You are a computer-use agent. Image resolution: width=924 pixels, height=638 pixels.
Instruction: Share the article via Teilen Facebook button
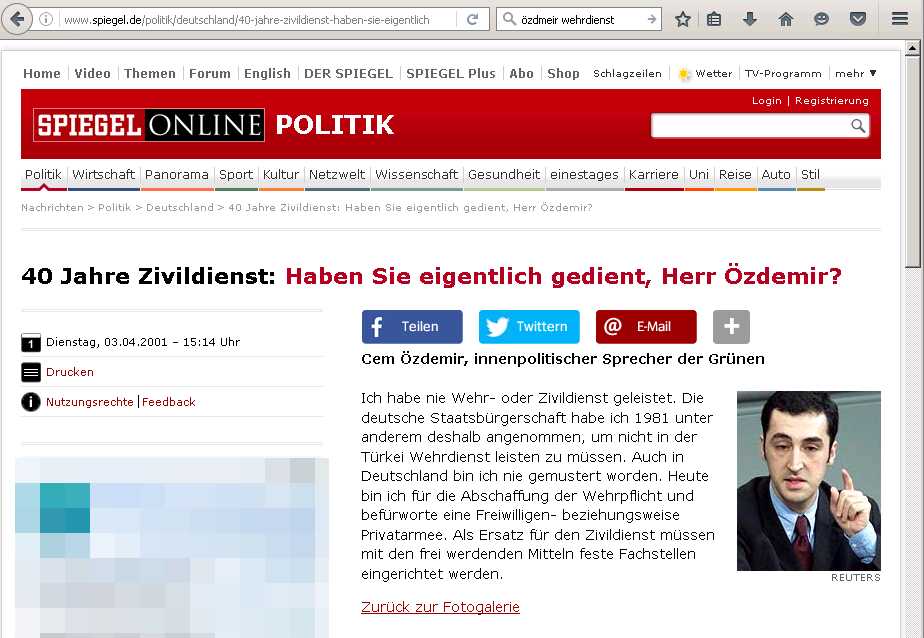coord(412,327)
